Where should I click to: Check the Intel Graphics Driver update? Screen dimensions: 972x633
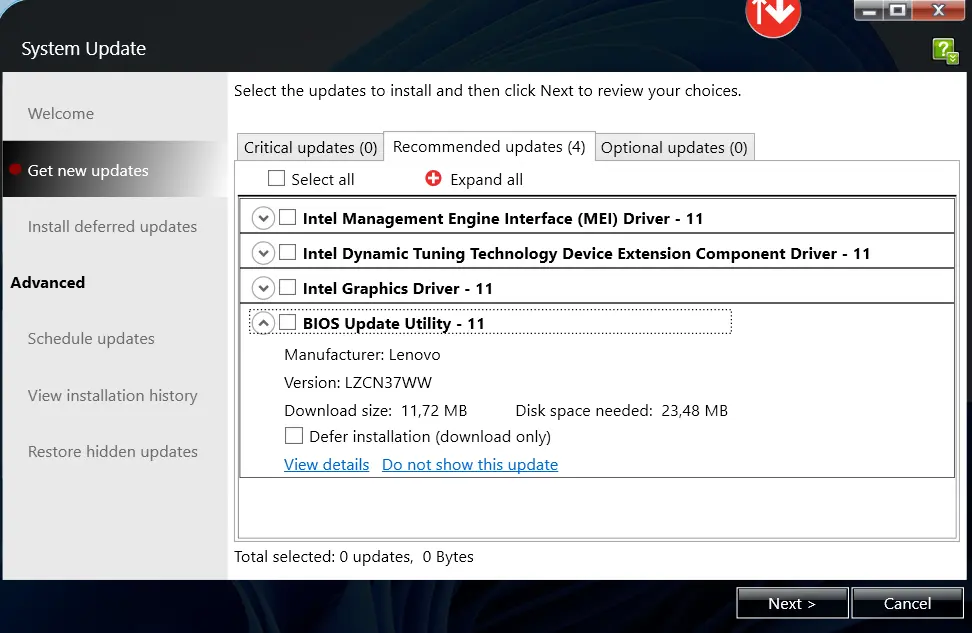288,287
